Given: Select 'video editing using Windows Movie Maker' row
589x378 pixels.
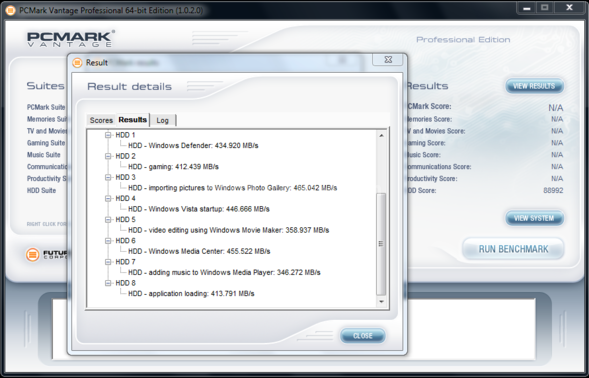Looking at the screenshot, I should [228, 230].
